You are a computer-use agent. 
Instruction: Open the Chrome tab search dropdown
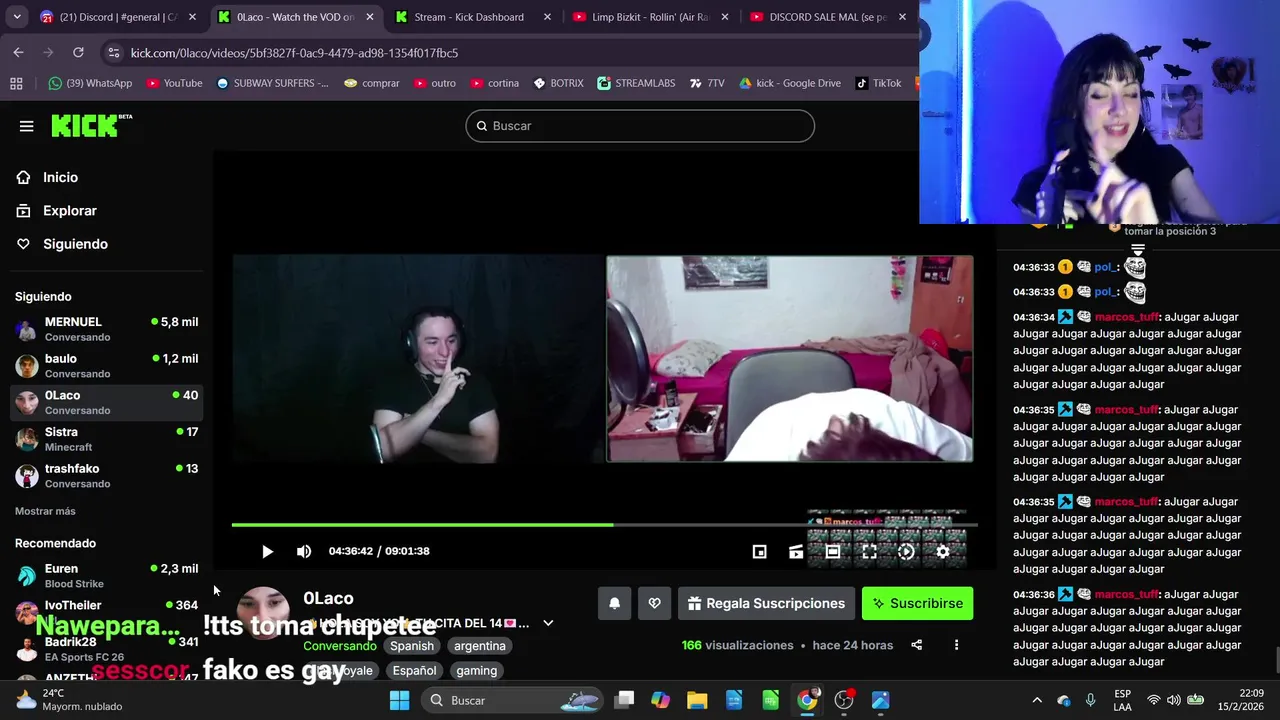pos(17,17)
